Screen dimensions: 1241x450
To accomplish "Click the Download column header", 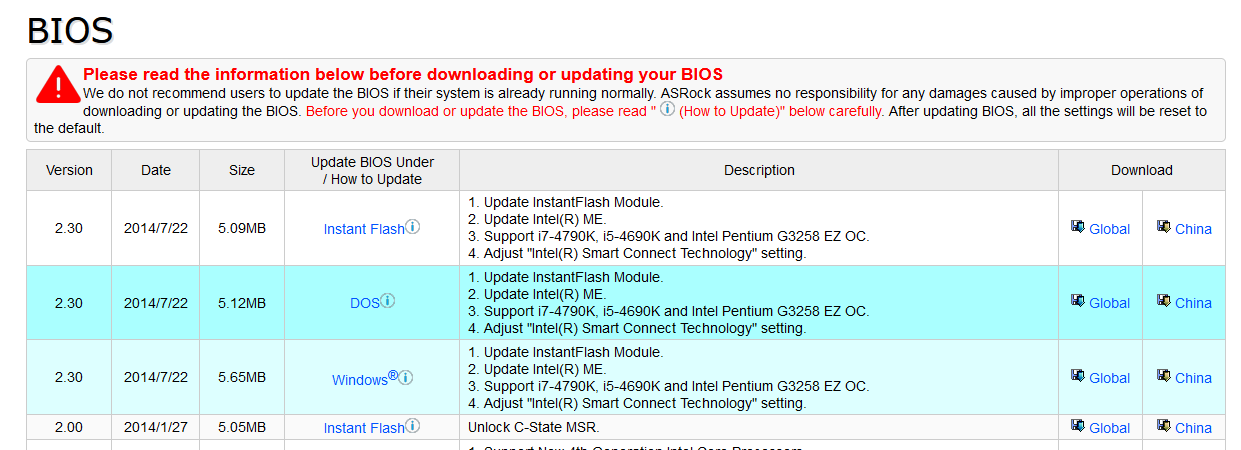I will tap(1142, 170).
